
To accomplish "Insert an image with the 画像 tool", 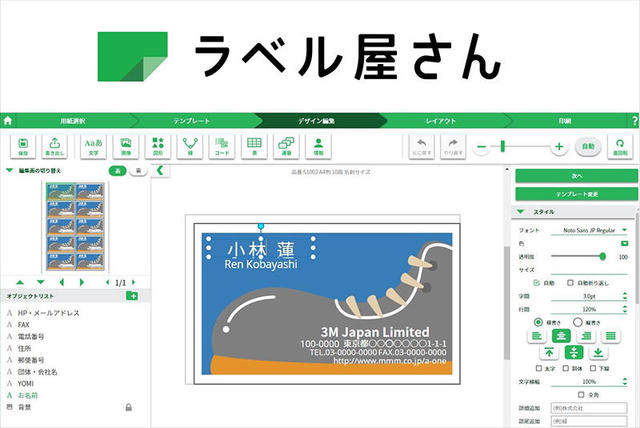I will point(126,146).
